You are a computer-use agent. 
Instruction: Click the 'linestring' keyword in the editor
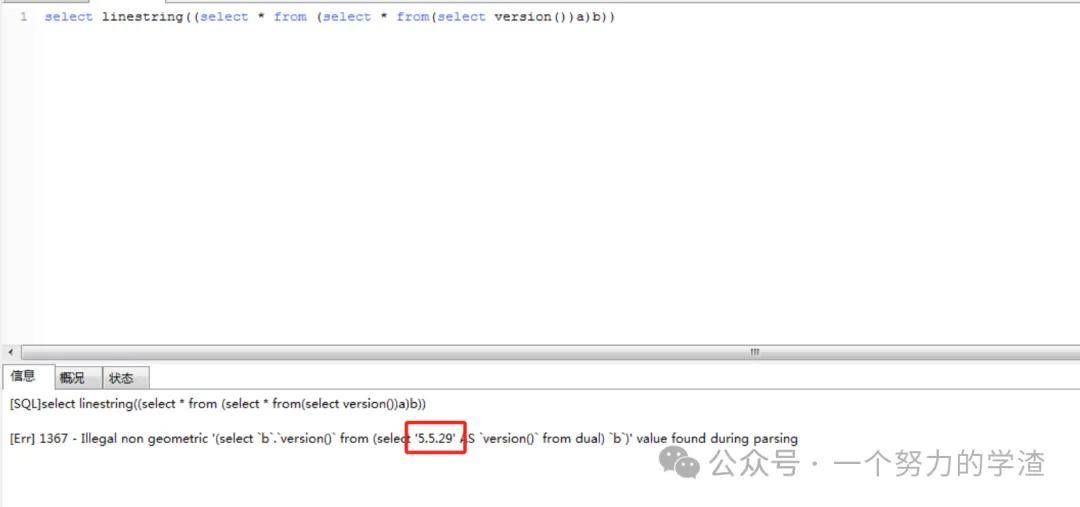tap(142, 17)
